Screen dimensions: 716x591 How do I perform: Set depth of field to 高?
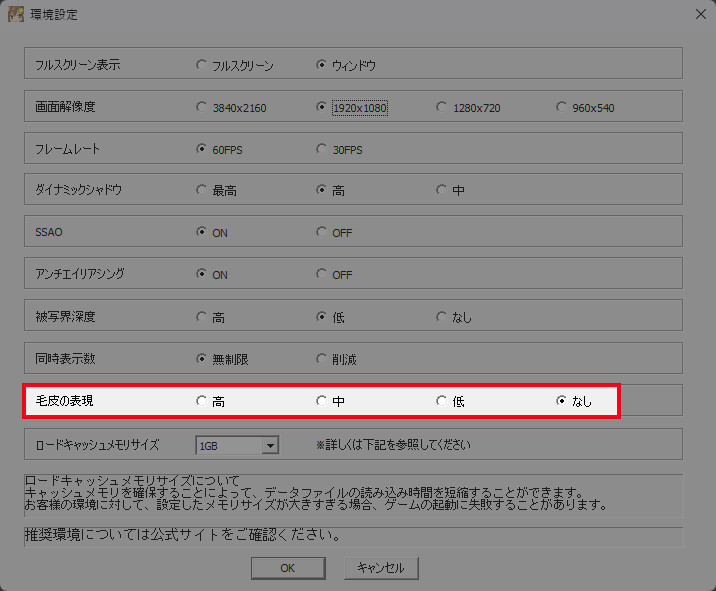click(x=203, y=317)
